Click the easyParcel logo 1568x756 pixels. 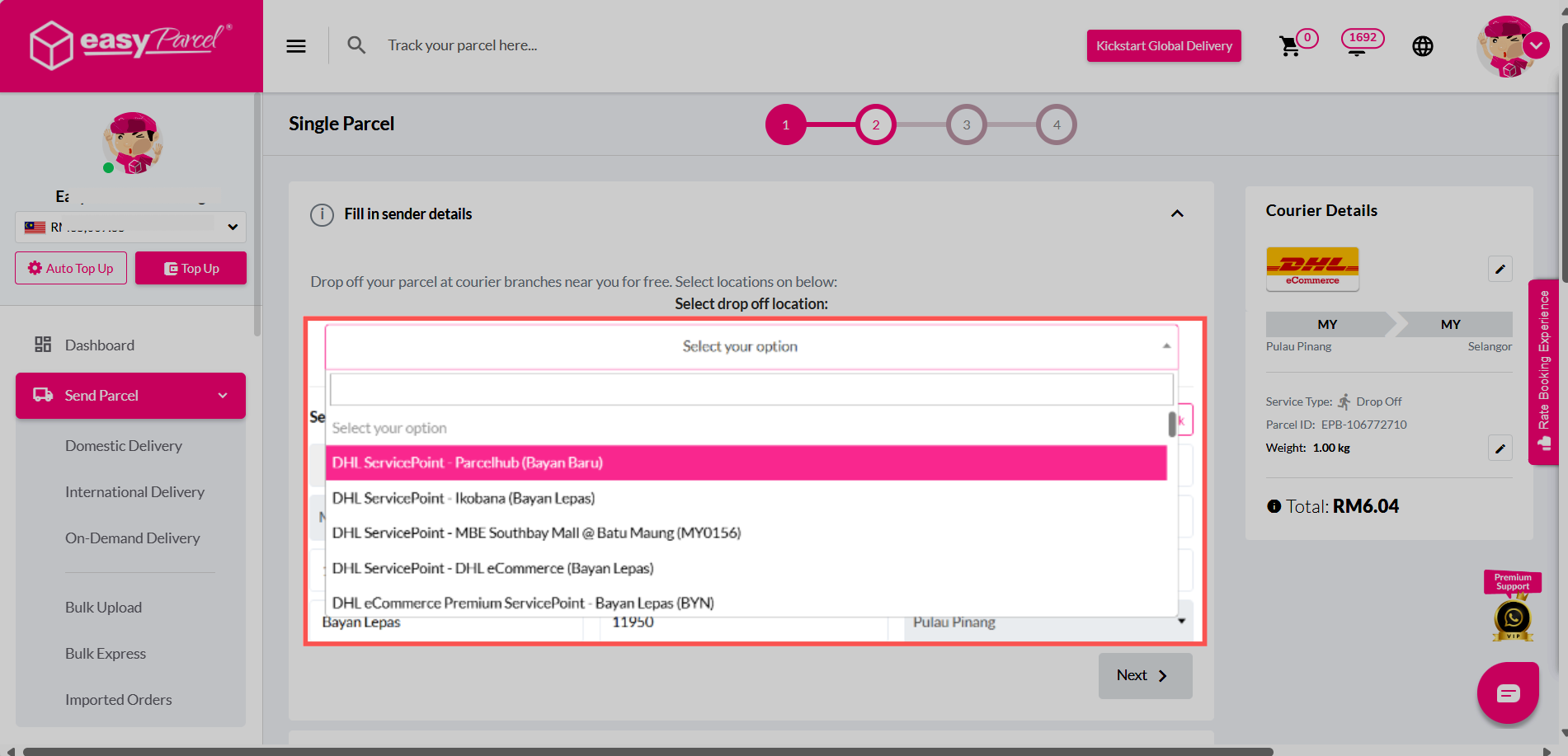(x=131, y=45)
